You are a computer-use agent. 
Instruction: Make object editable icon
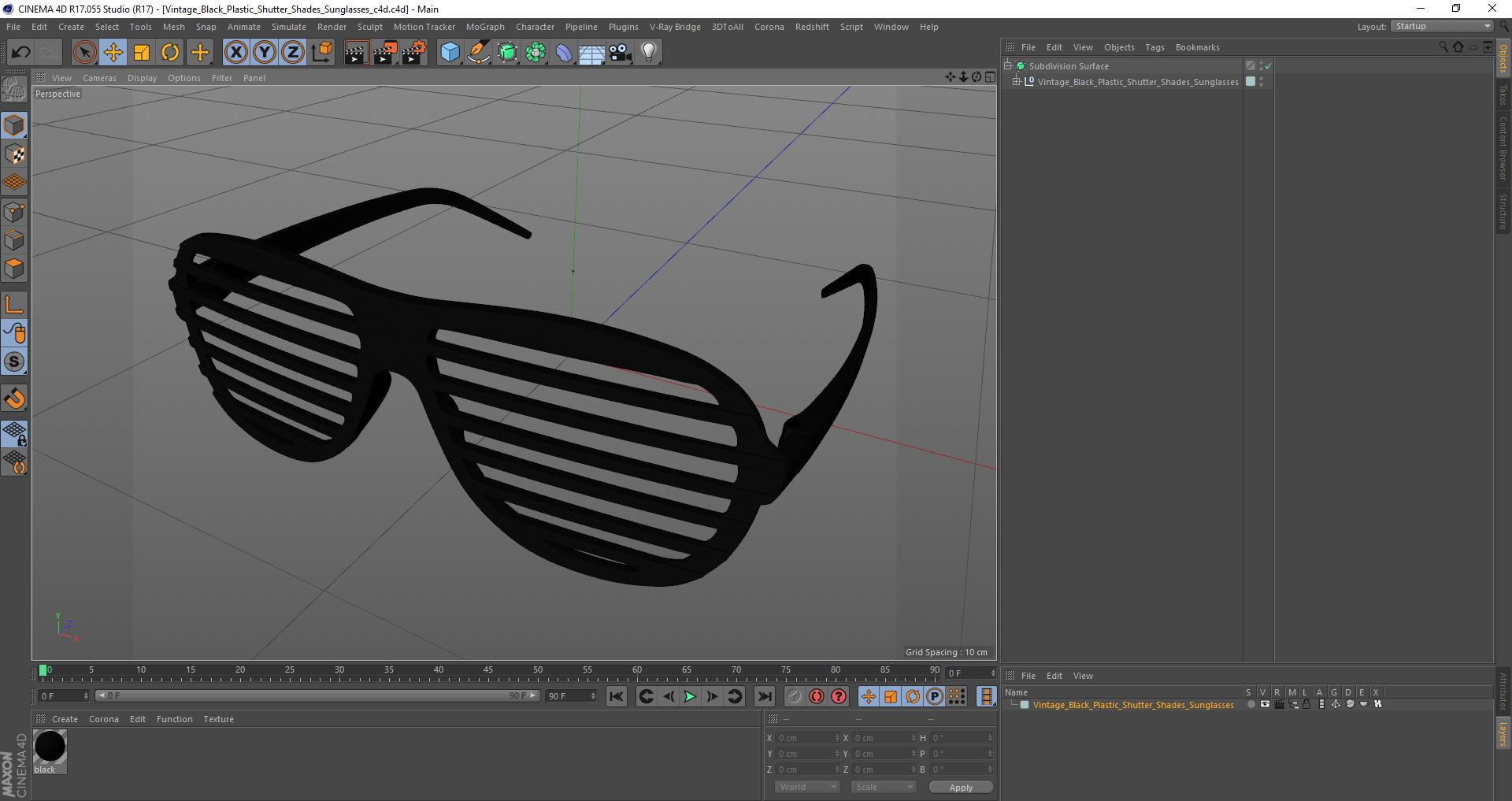14,91
